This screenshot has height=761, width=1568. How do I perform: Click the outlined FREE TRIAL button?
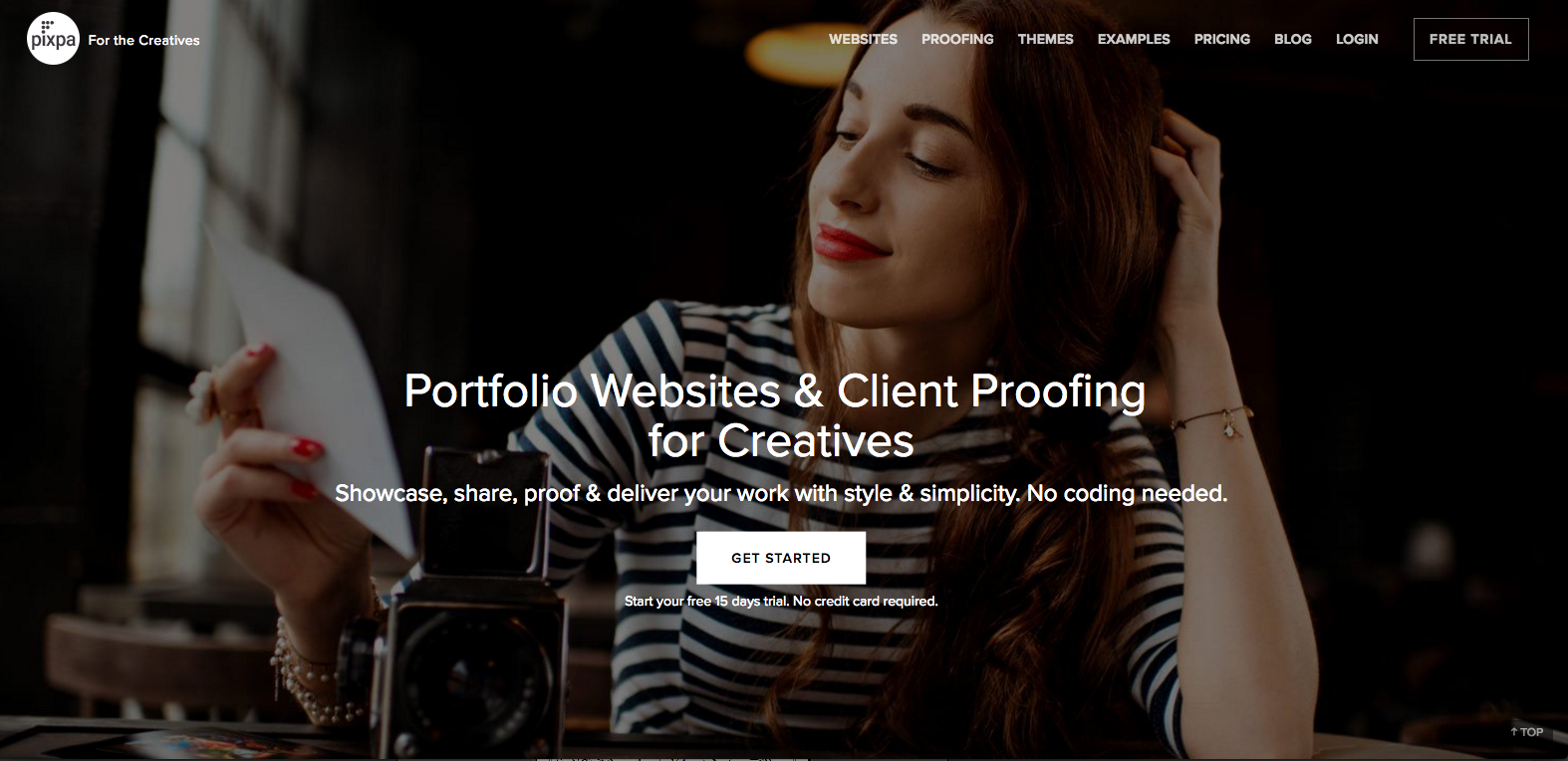[1470, 39]
